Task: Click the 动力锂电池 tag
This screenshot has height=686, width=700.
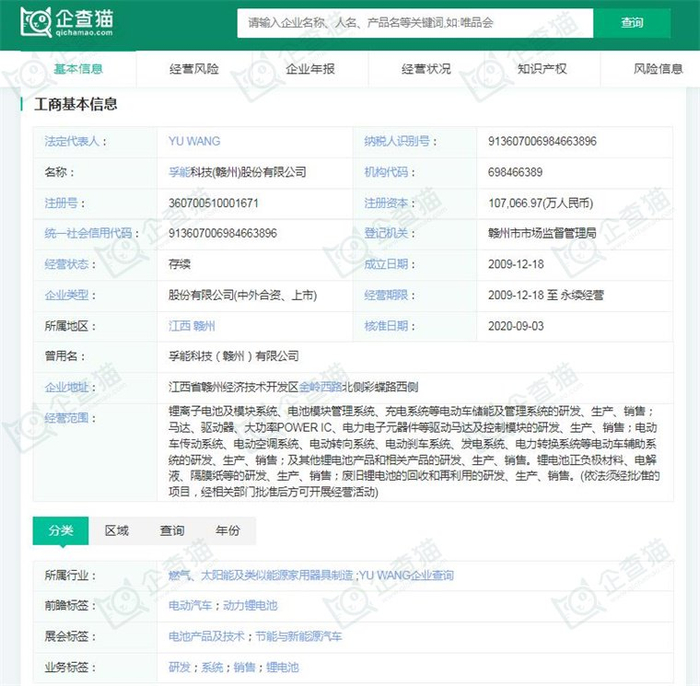Action: 250,606
